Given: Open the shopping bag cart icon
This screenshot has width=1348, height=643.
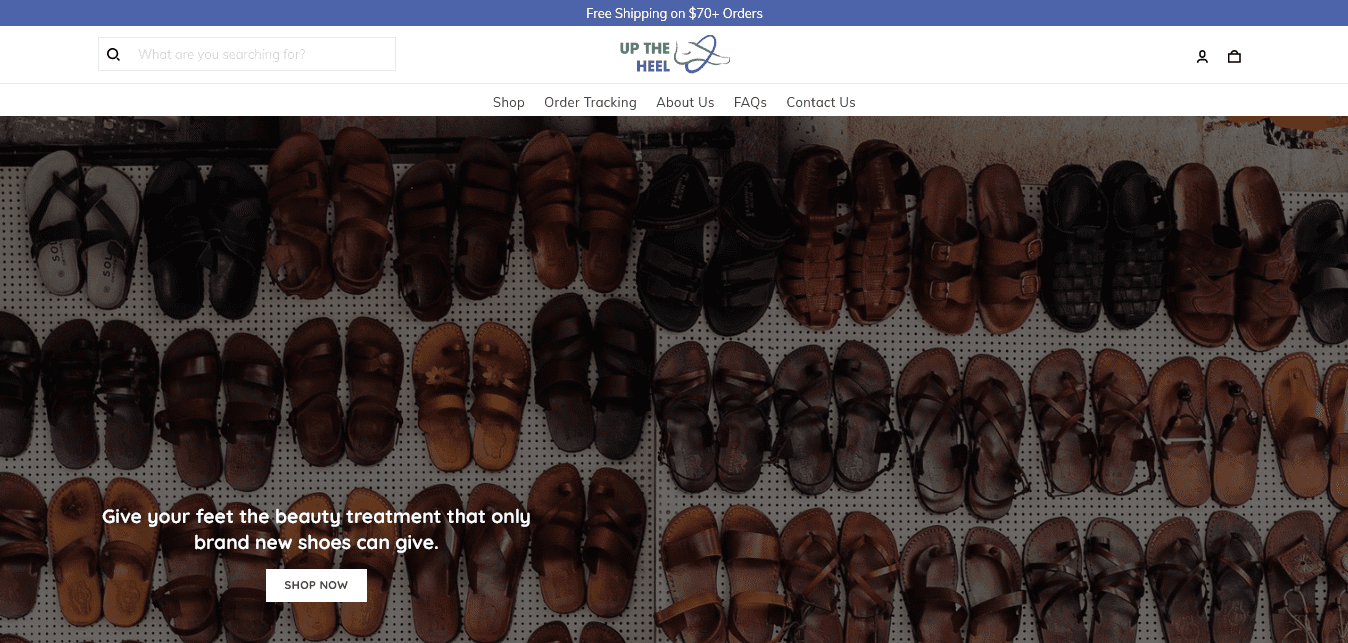Looking at the screenshot, I should tap(1234, 57).
